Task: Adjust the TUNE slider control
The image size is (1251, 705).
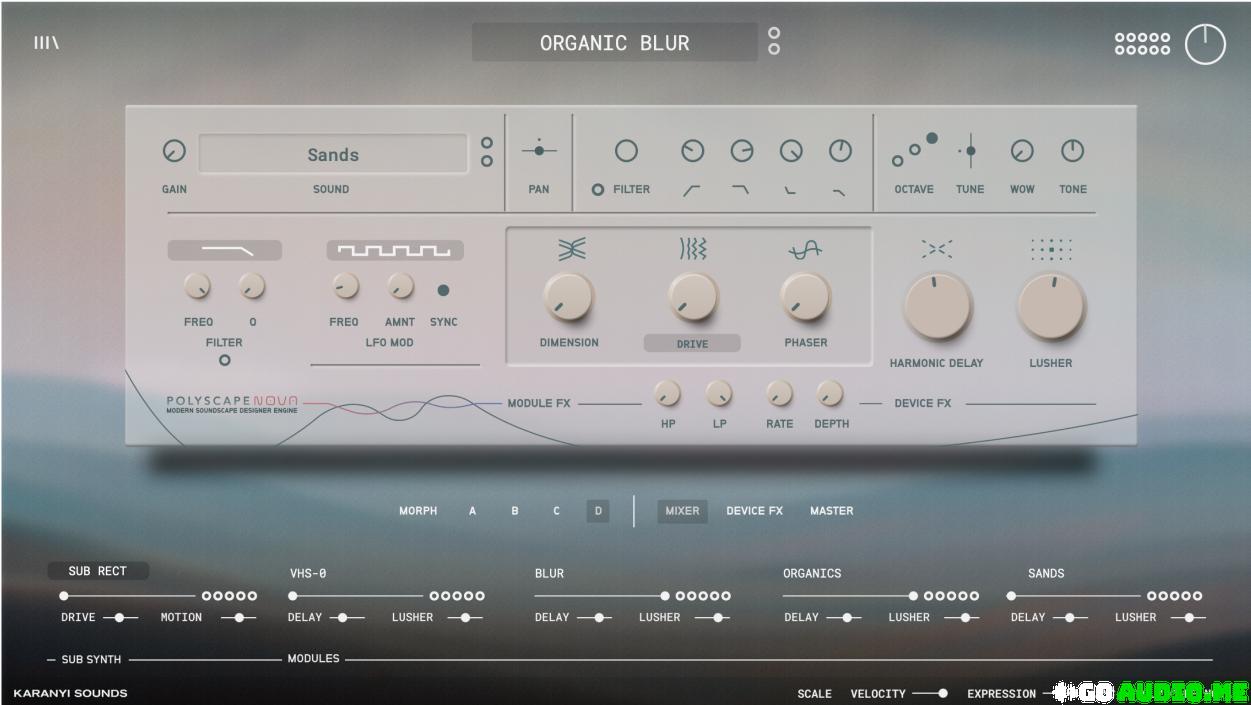Action: pyautogui.click(x=970, y=152)
